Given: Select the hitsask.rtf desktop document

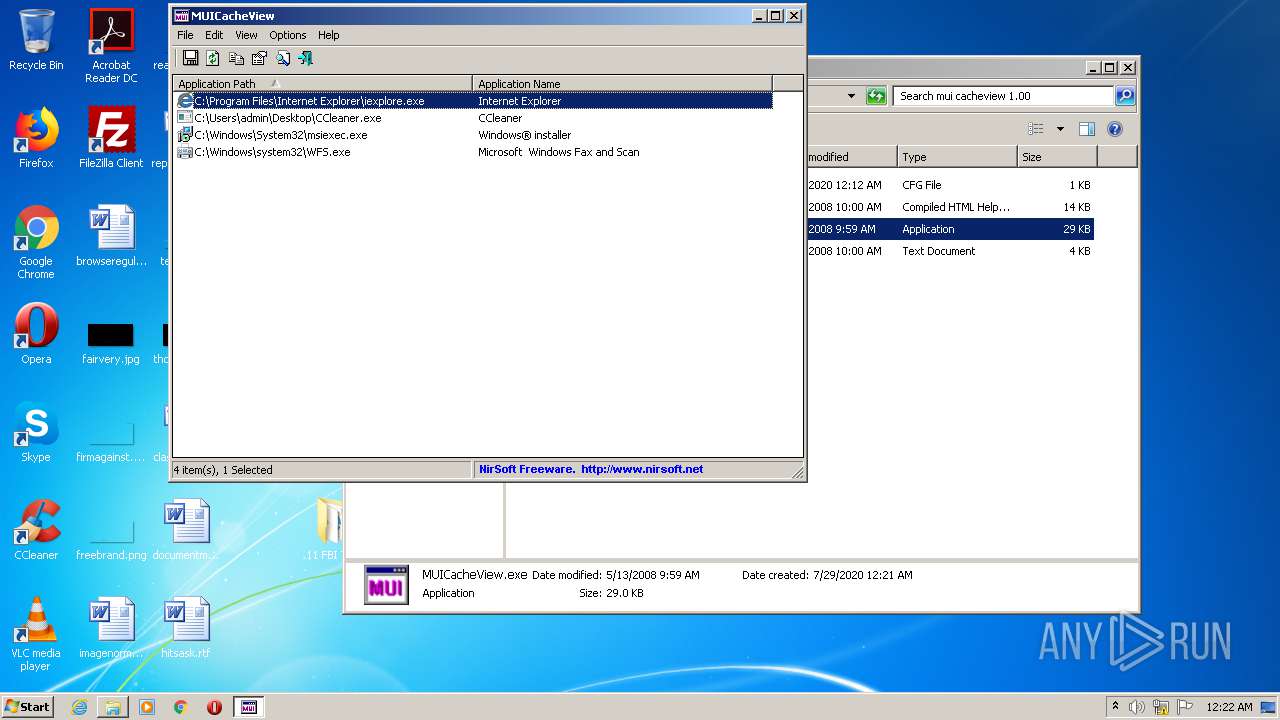Looking at the screenshot, I should click(x=186, y=628).
